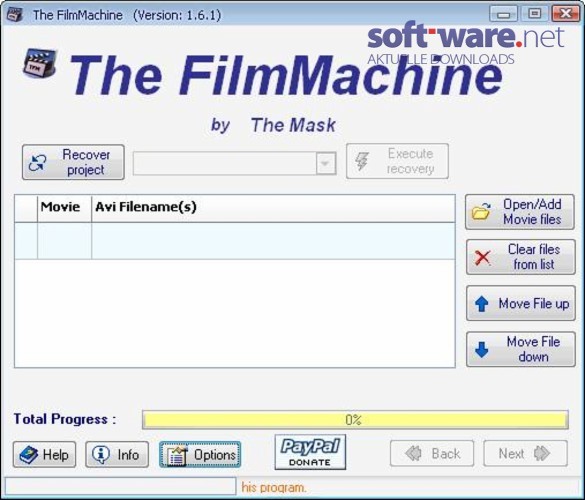Select the empty first row in file list
This screenshot has width=585, height=500.
point(235,241)
